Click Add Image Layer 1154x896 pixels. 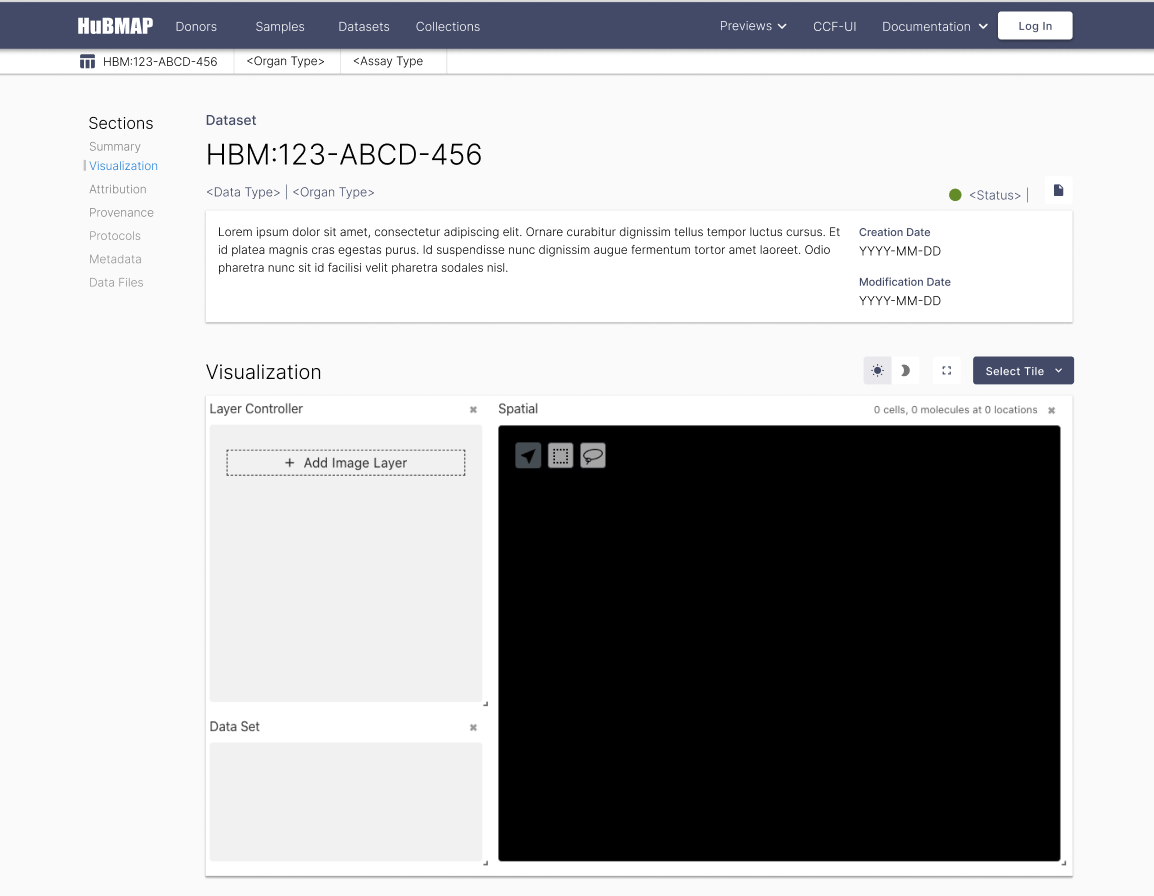pos(345,462)
